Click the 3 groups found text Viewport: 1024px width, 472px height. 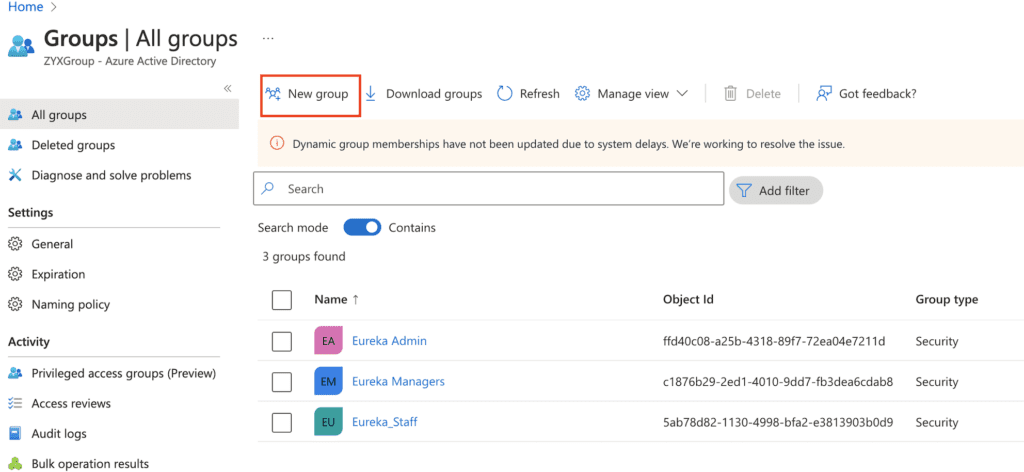[x=304, y=257]
